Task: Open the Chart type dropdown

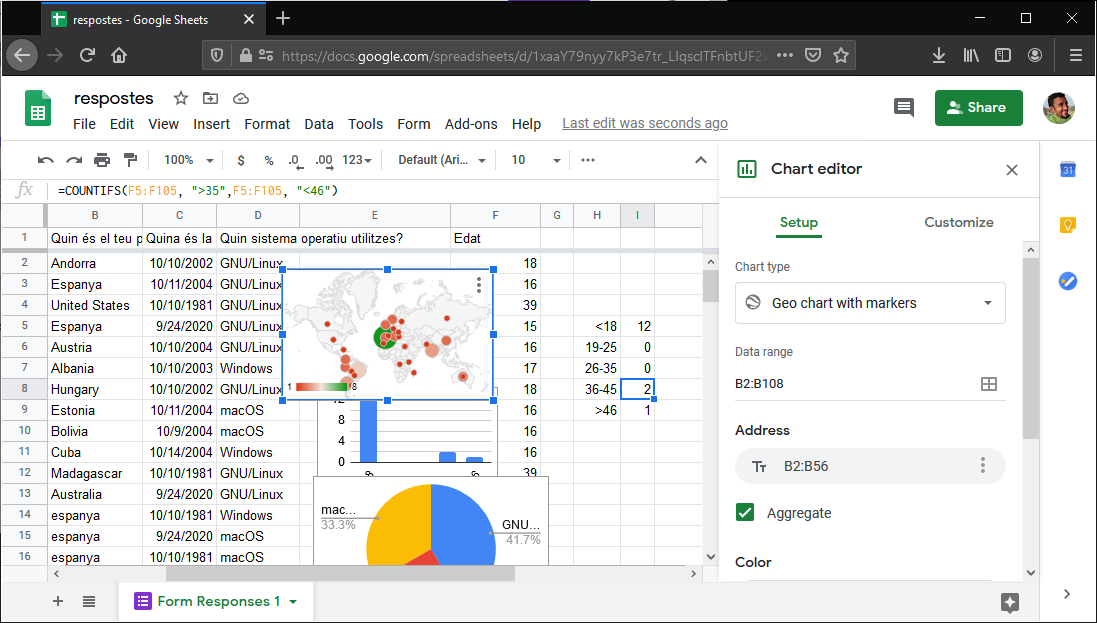Action: (x=870, y=303)
